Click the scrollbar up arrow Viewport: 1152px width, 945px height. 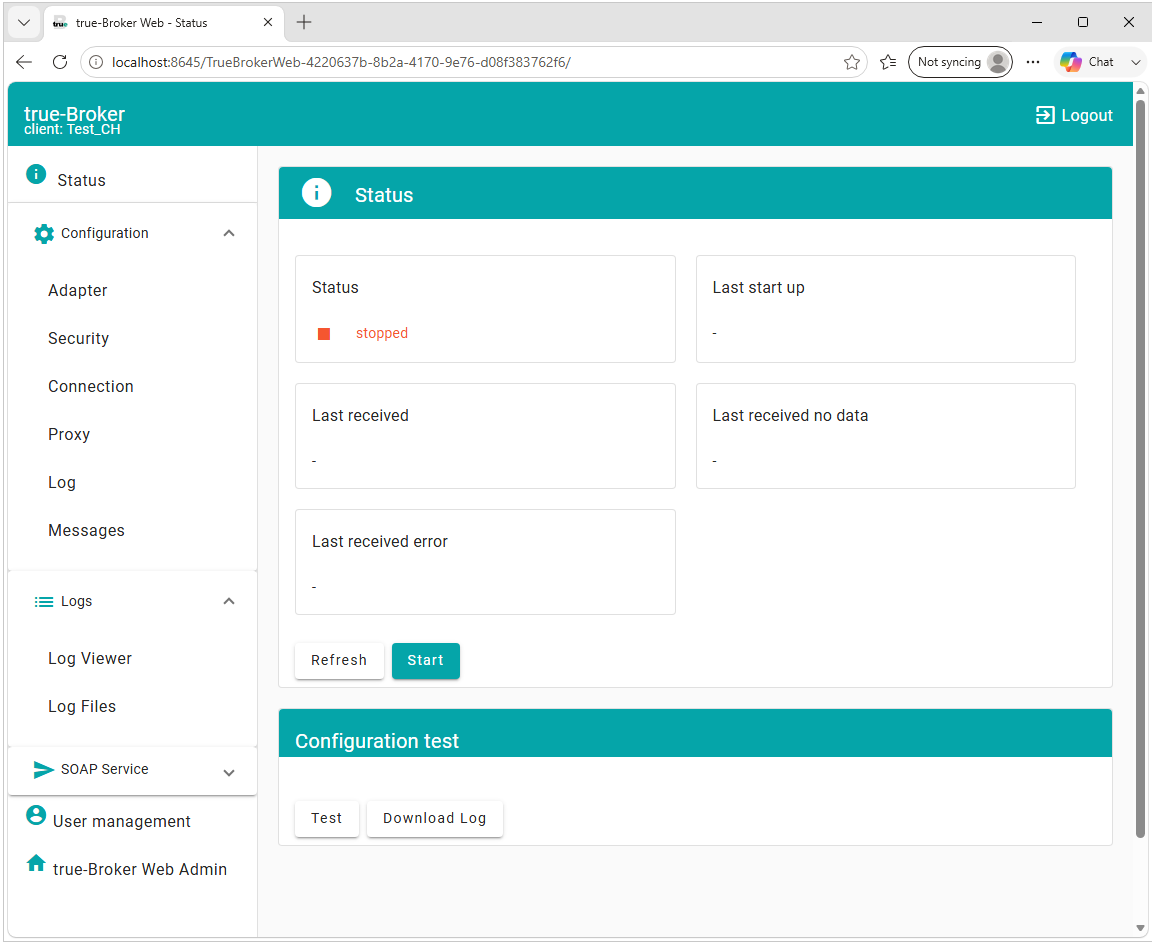(x=1141, y=91)
